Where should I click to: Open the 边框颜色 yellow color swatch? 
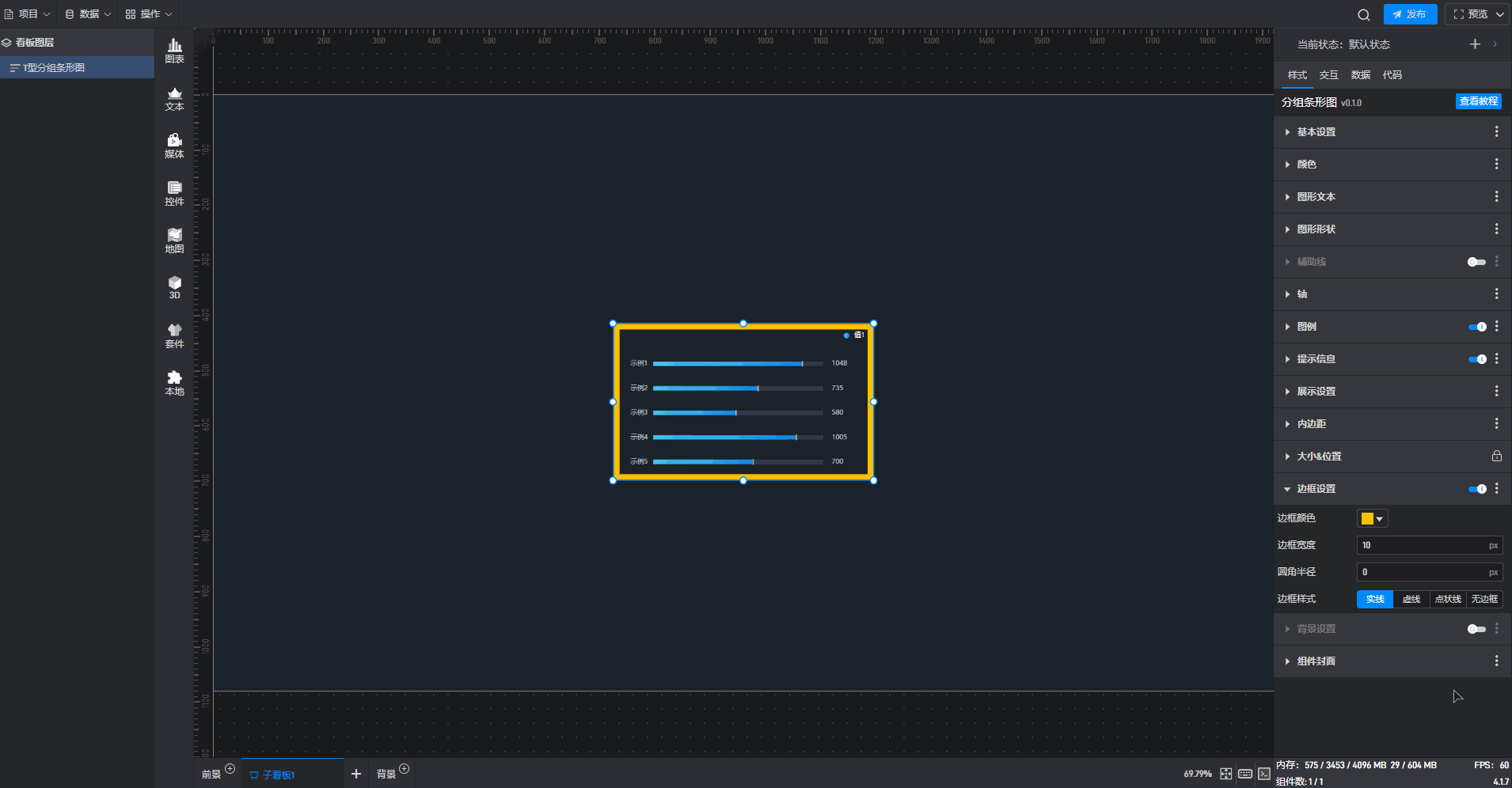click(x=1372, y=519)
